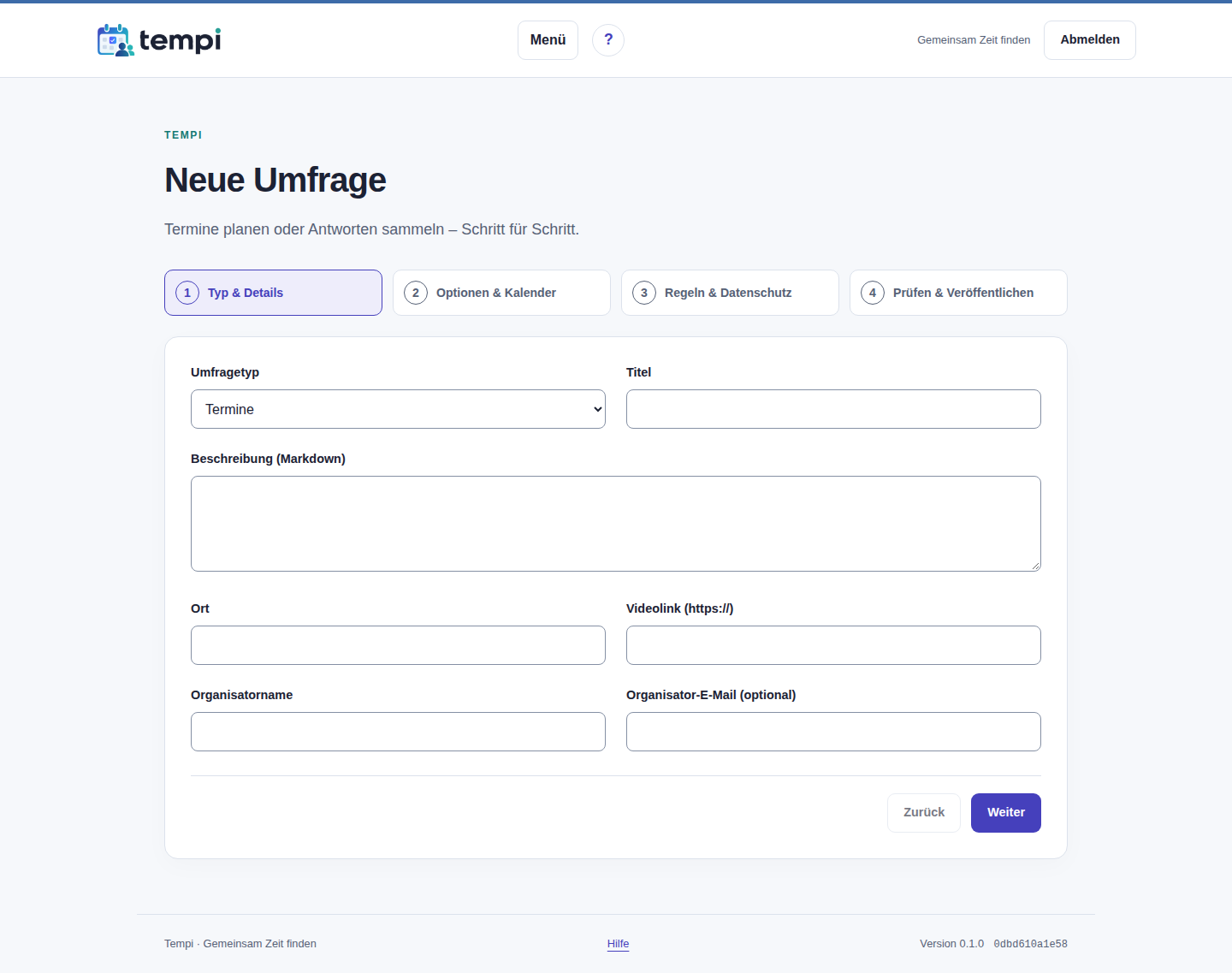Expand the Umfragetyp dropdown
This screenshot has width=1232, height=973.
coord(398,409)
